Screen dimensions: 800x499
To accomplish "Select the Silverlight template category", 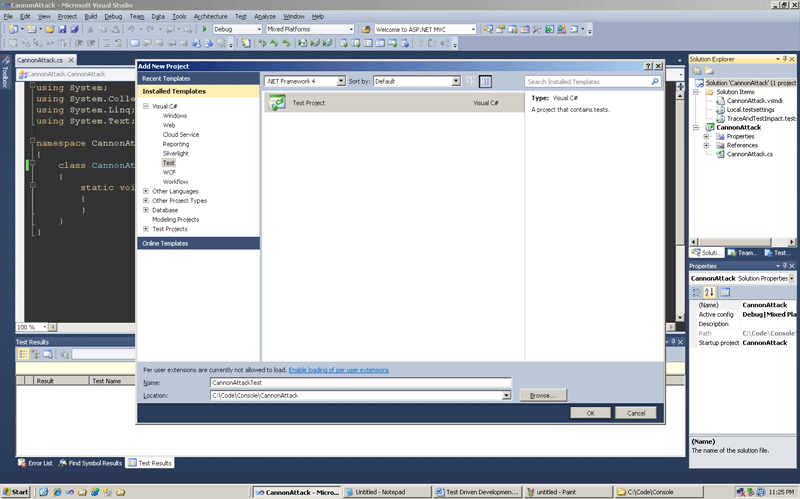I will pyautogui.click(x=176, y=154).
